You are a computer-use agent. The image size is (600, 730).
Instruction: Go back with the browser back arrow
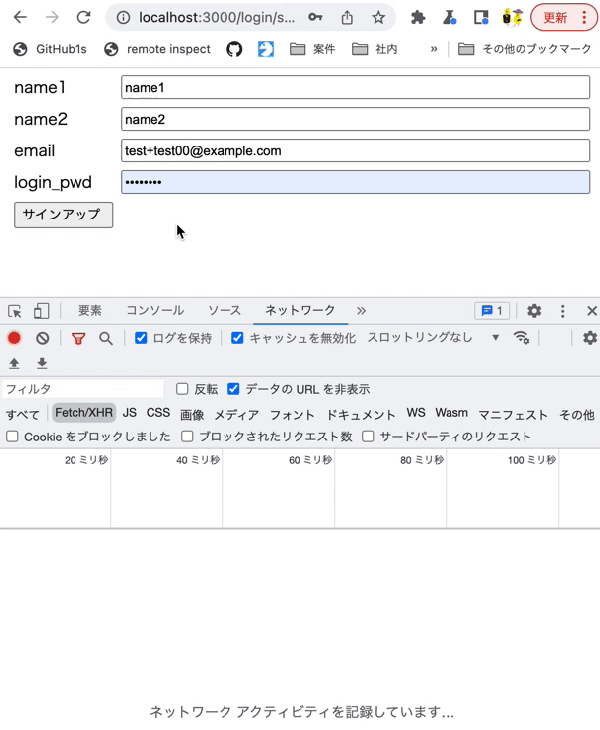tap(20, 18)
